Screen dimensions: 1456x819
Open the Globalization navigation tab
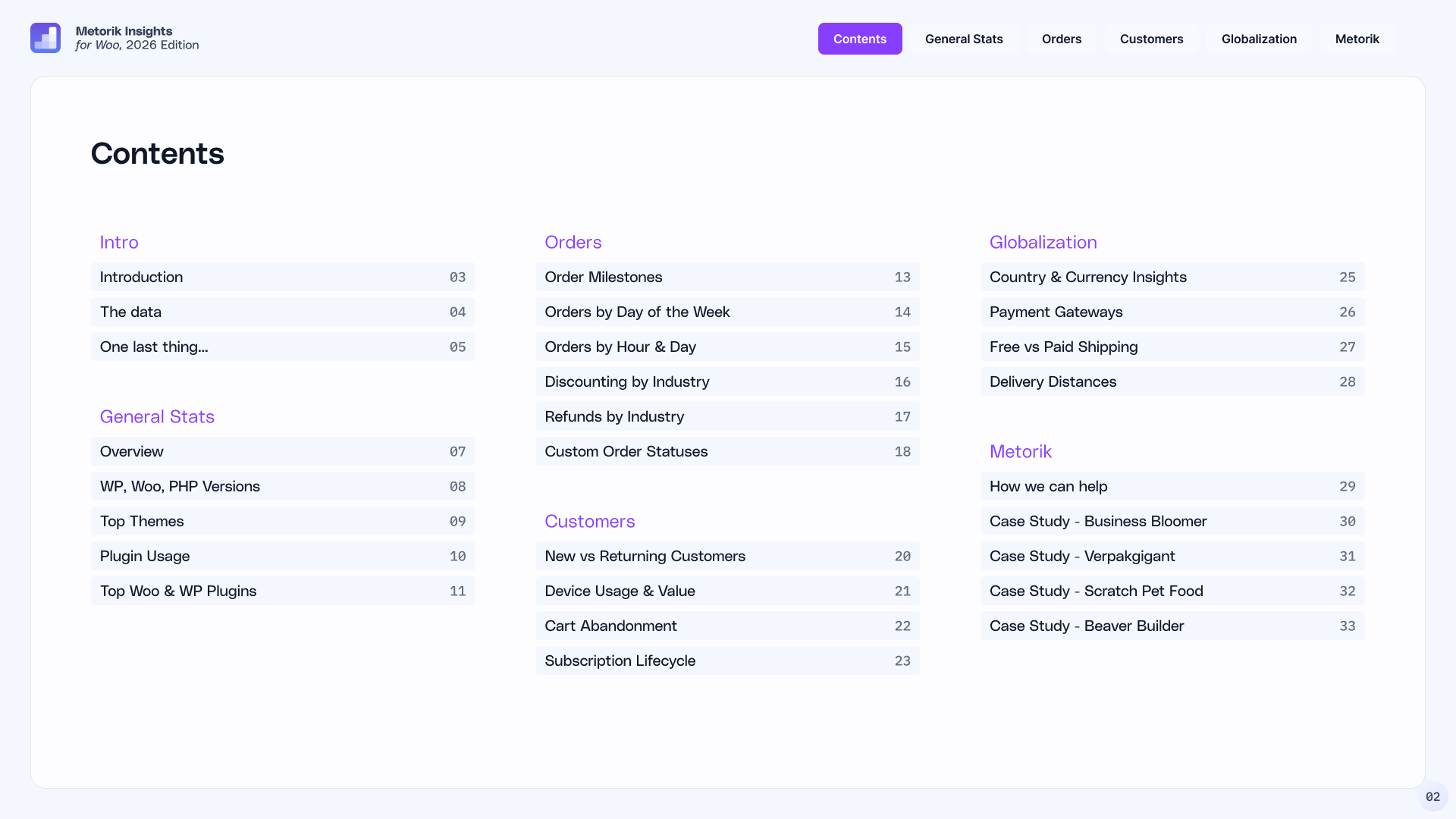pyautogui.click(x=1259, y=39)
